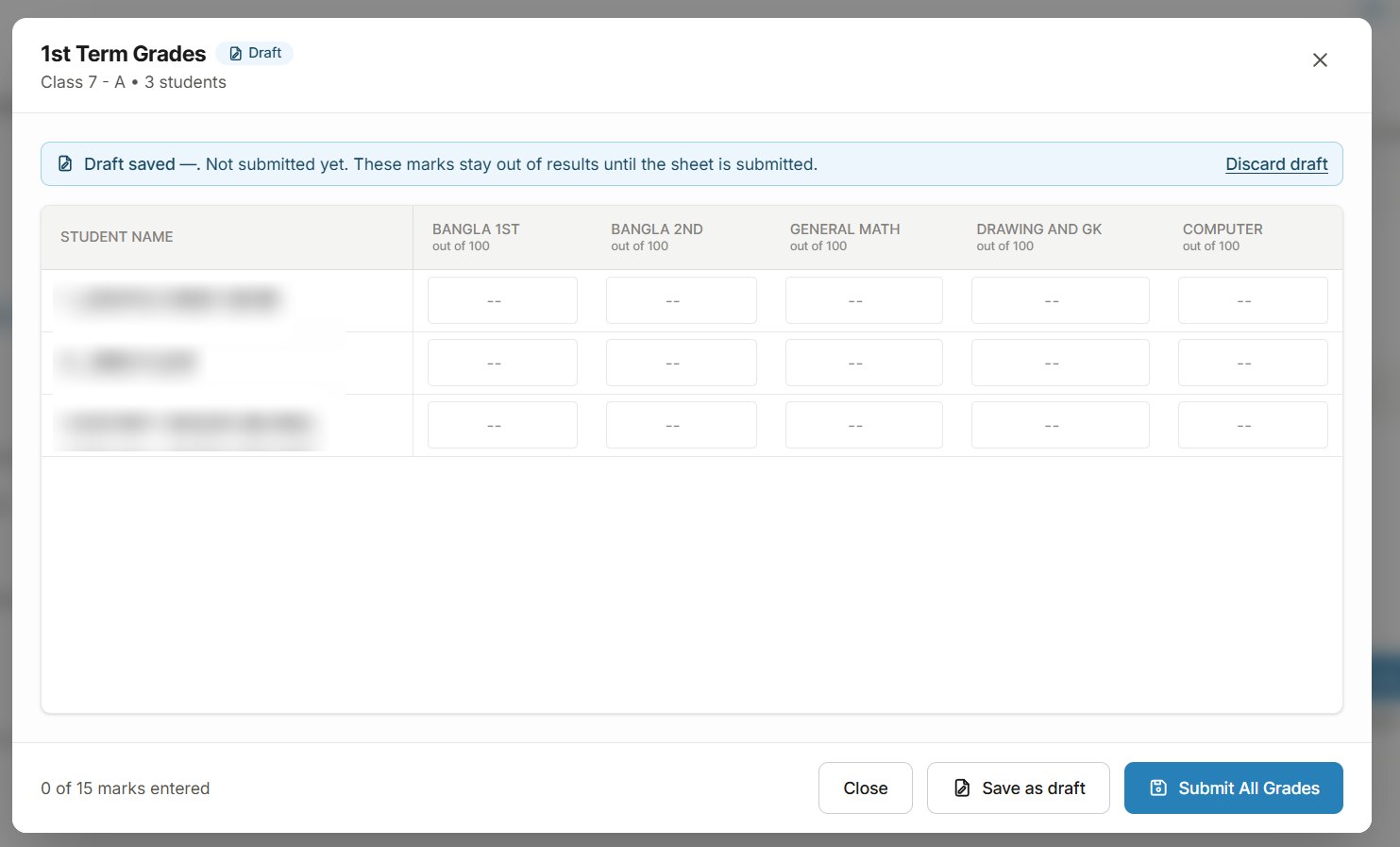Select first student's General Math mark field
The height and width of the screenshot is (847, 1400).
(x=864, y=300)
